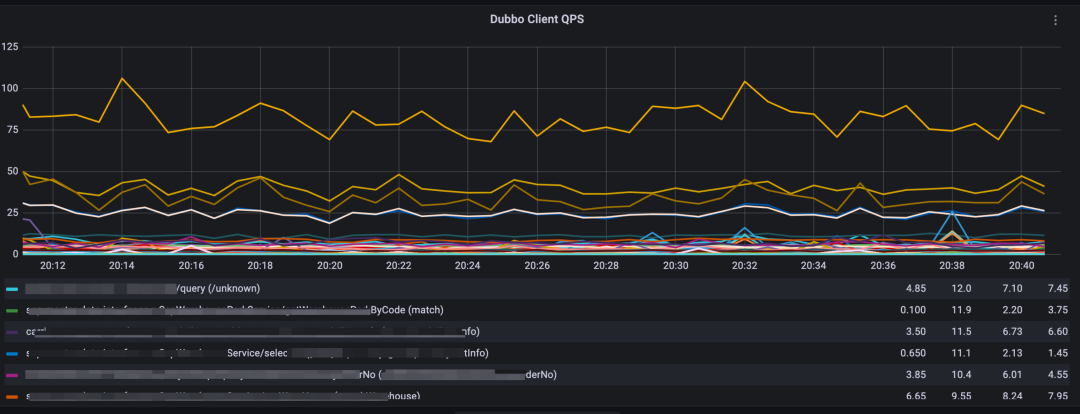Click the value 11.9 in the legend table

962,310
